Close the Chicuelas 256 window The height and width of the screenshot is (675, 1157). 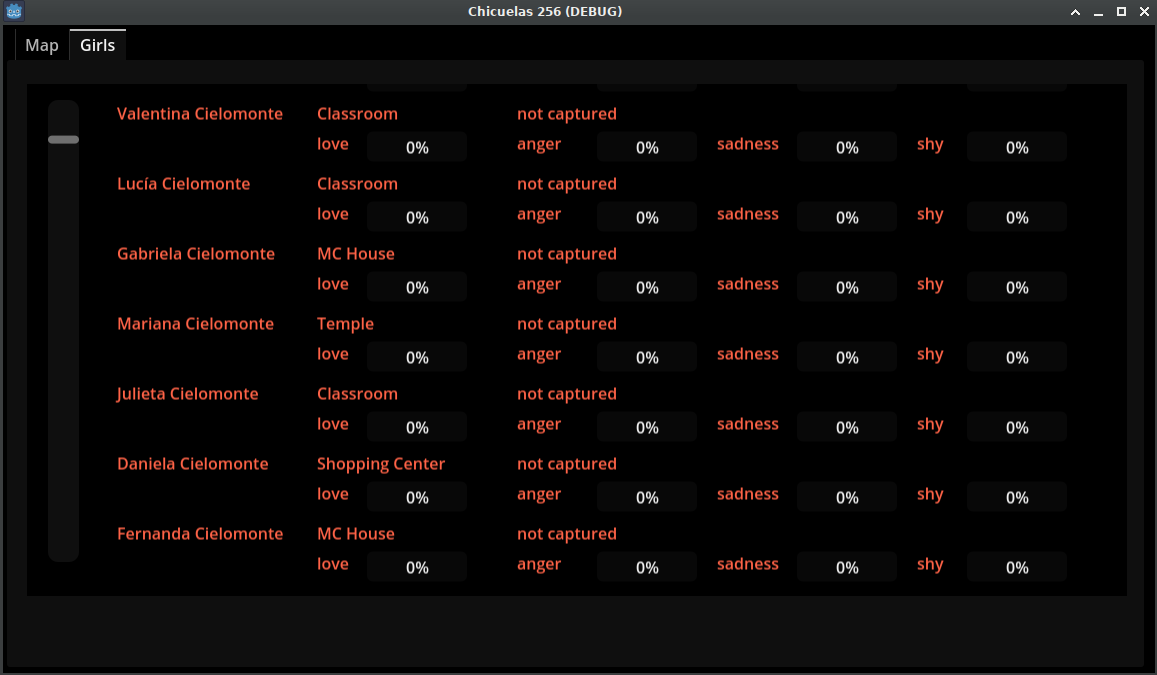tap(1144, 12)
